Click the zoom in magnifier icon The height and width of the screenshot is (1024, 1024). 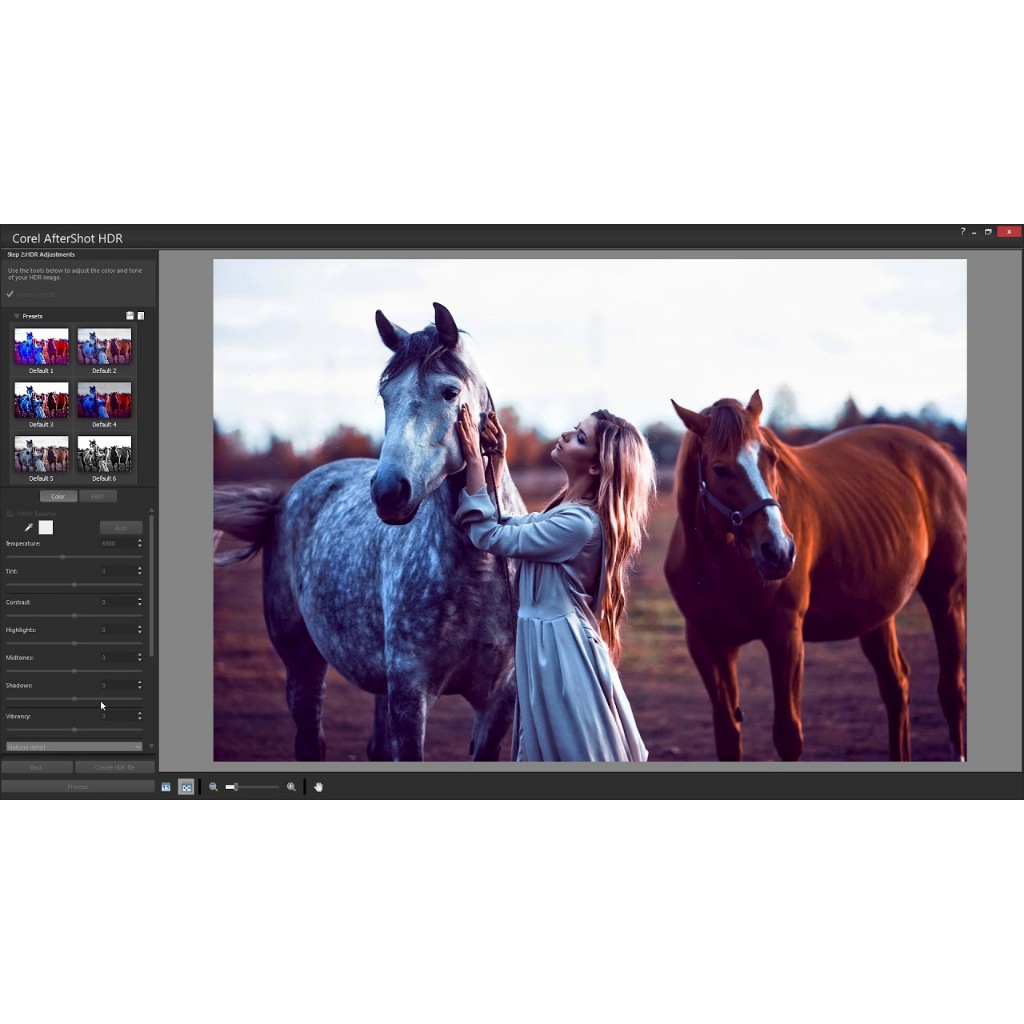coord(291,787)
